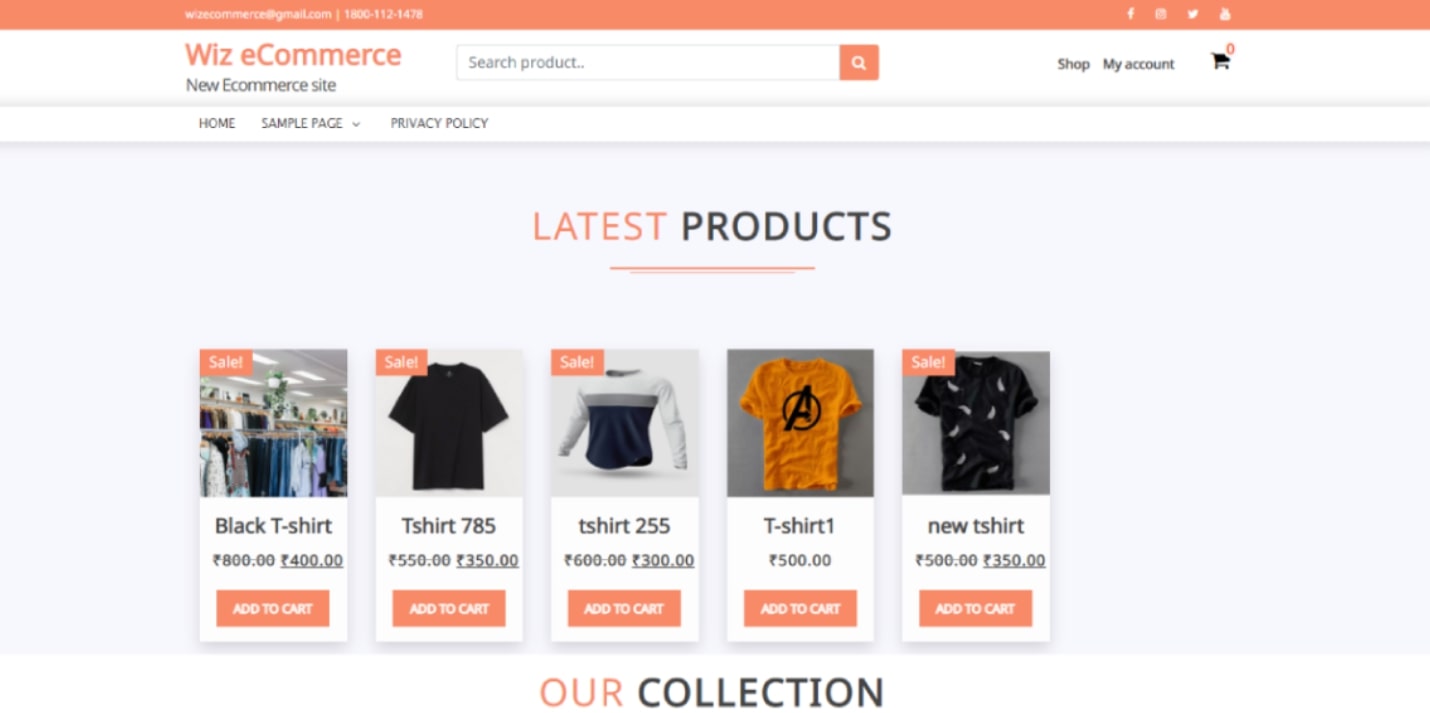Open the My account link
Image resolution: width=1430 pixels, height=713 pixels.
(x=1138, y=64)
